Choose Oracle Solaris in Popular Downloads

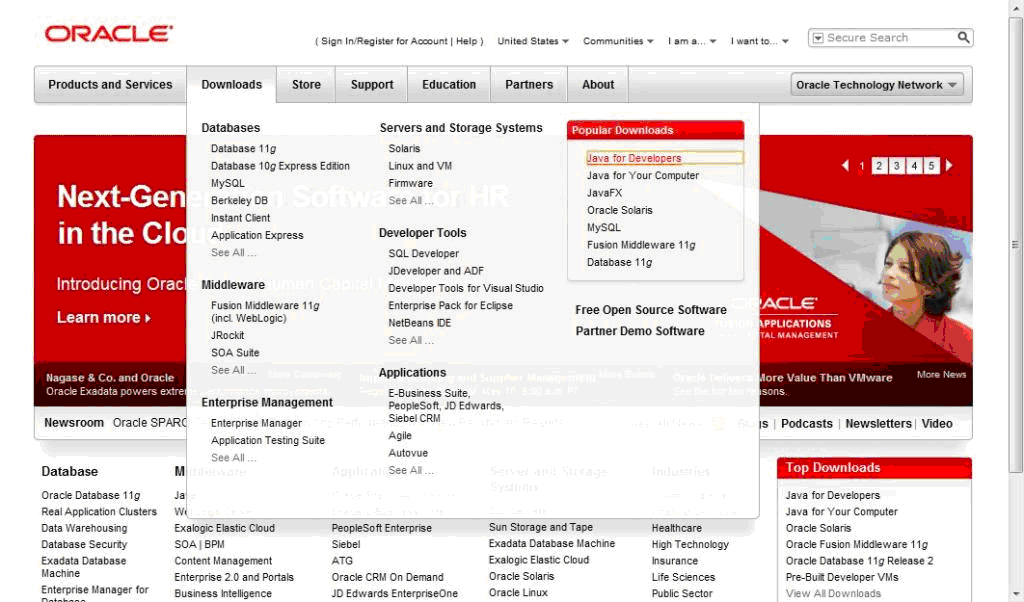[x=619, y=210]
